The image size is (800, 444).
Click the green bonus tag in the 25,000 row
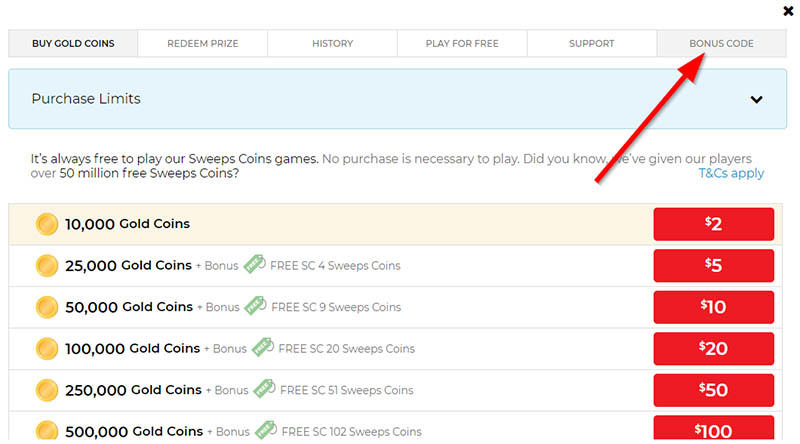(254, 266)
